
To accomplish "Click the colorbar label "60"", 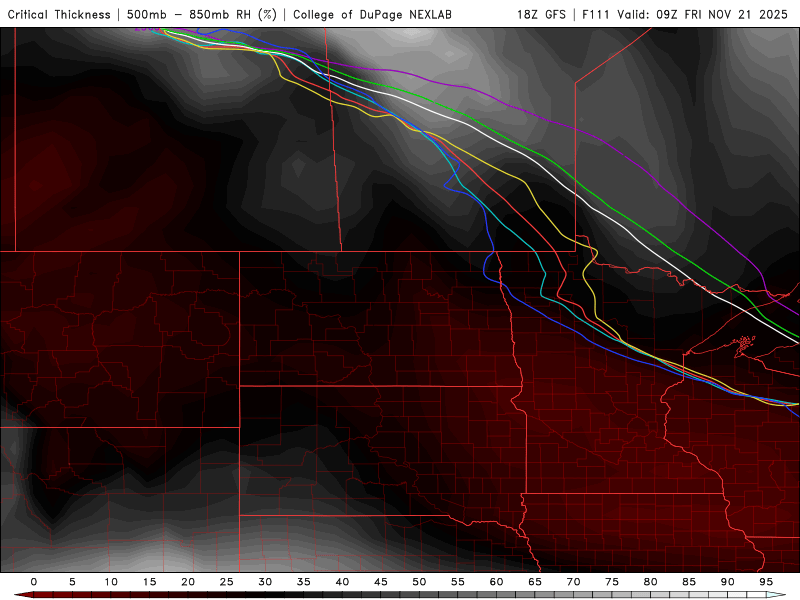I will point(496,582).
